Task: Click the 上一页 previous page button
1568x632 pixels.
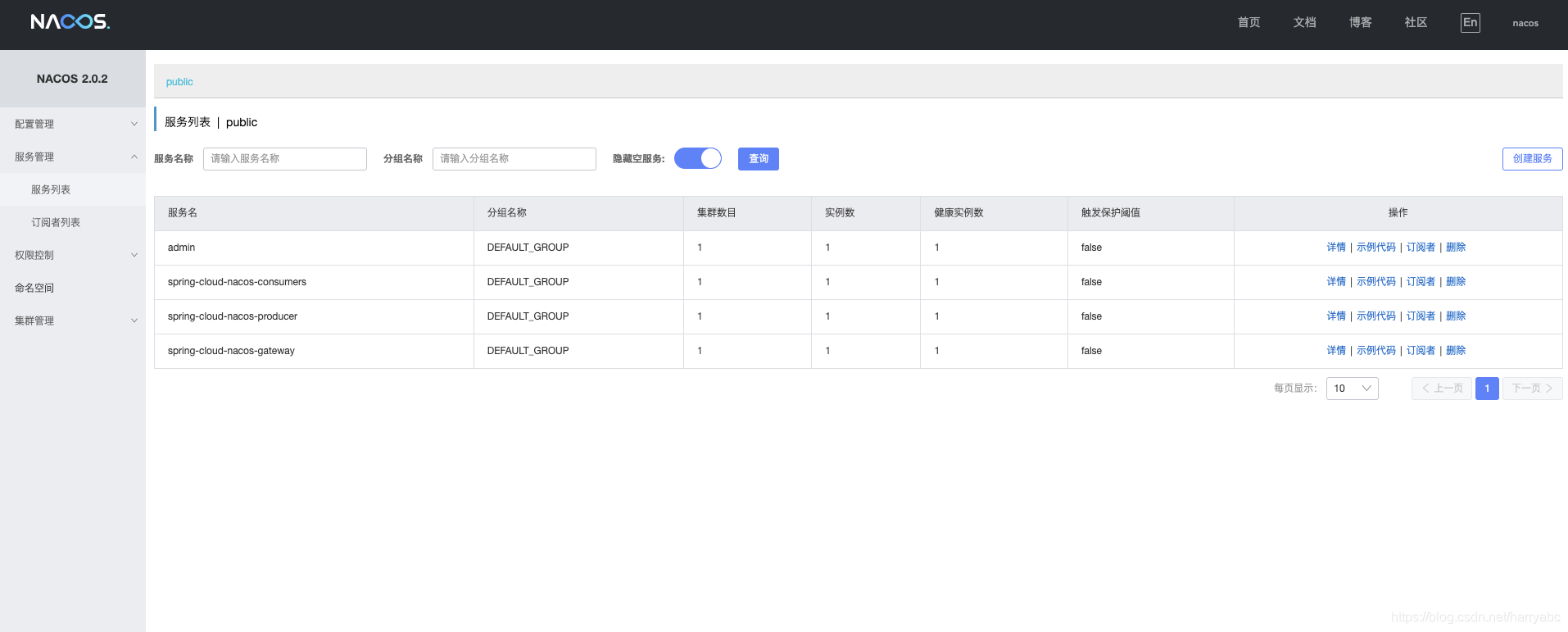Action: point(1442,389)
